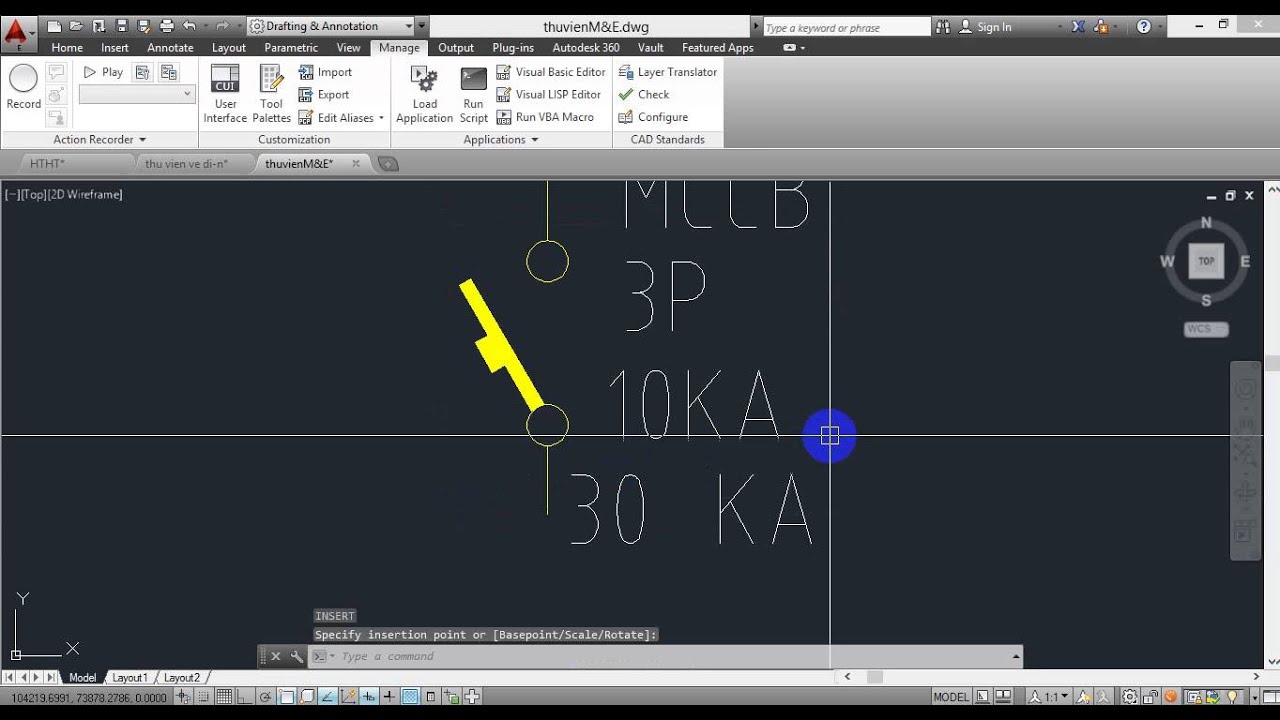Click the Save icon in quick access toolbar

pos(121,26)
